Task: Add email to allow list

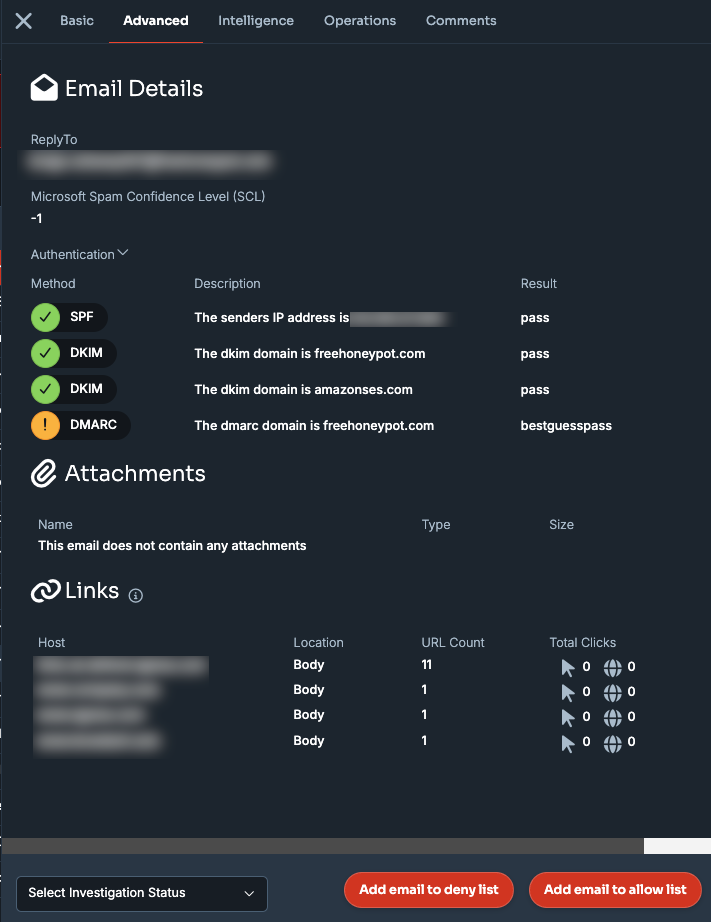Action: [615, 890]
